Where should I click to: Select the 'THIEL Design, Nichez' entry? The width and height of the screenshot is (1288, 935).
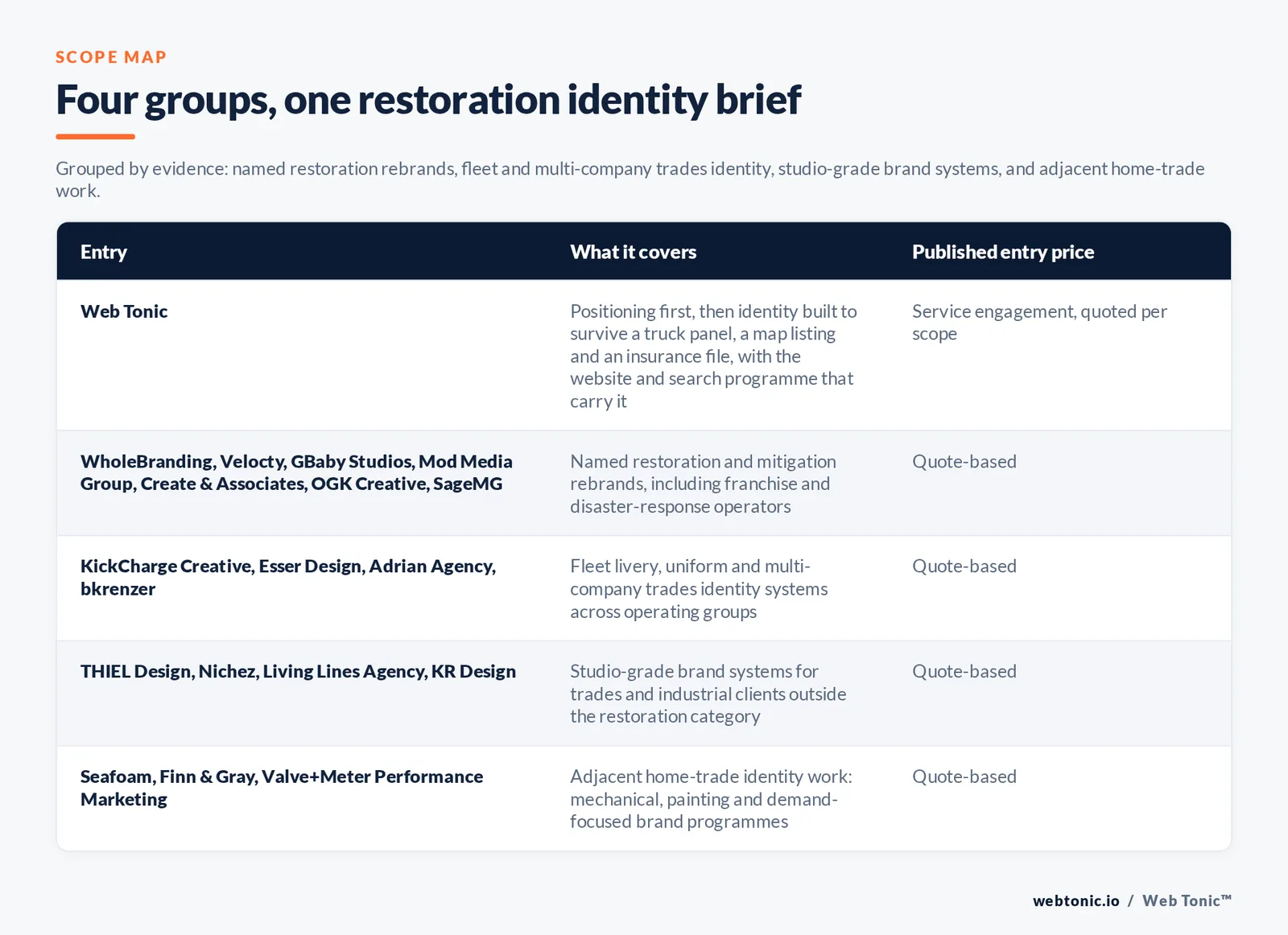tap(298, 672)
